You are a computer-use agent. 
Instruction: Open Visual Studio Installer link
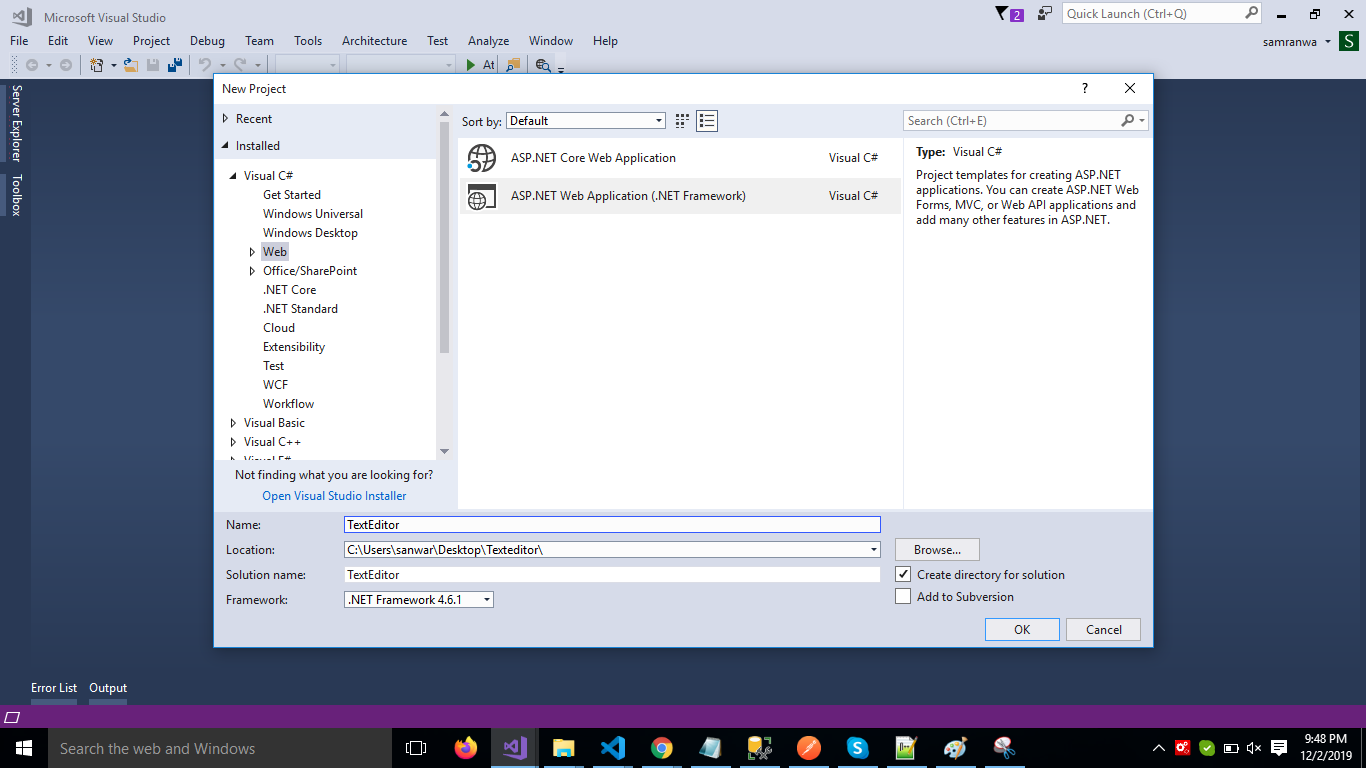click(334, 496)
